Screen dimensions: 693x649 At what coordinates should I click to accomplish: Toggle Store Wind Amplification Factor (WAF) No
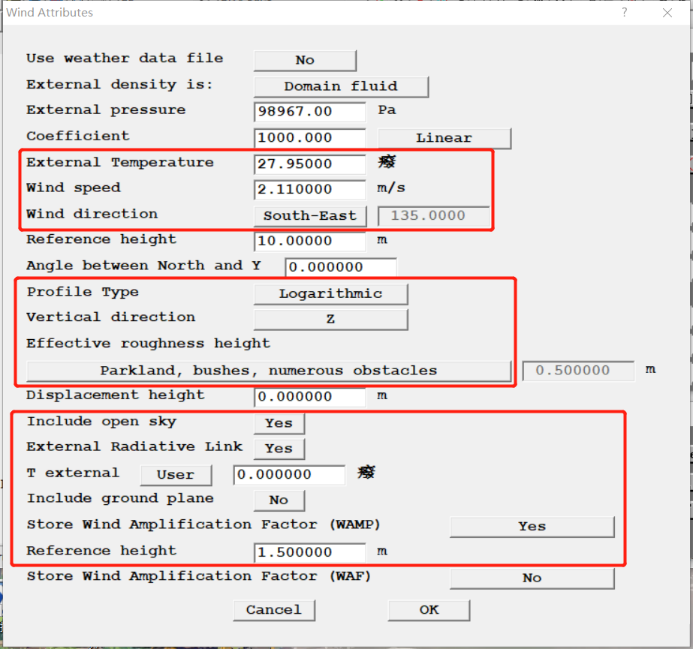(532, 578)
